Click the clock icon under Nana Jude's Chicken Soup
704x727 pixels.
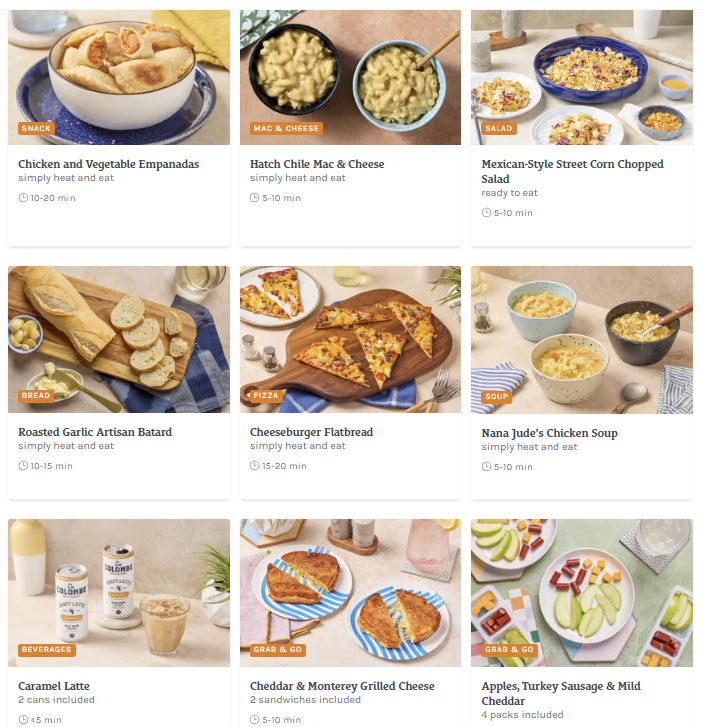pos(486,466)
